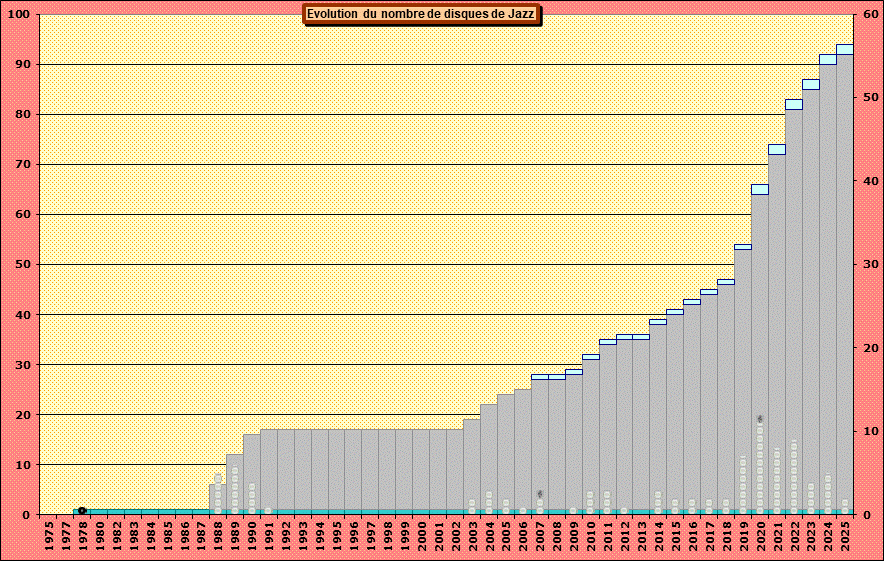
Task: Select the x-axis year label 2010
Action: (590, 535)
